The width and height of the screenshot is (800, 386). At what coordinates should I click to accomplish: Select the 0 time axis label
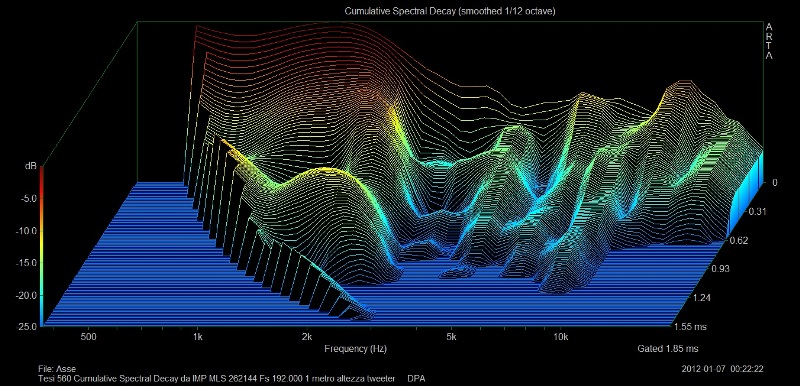click(774, 183)
